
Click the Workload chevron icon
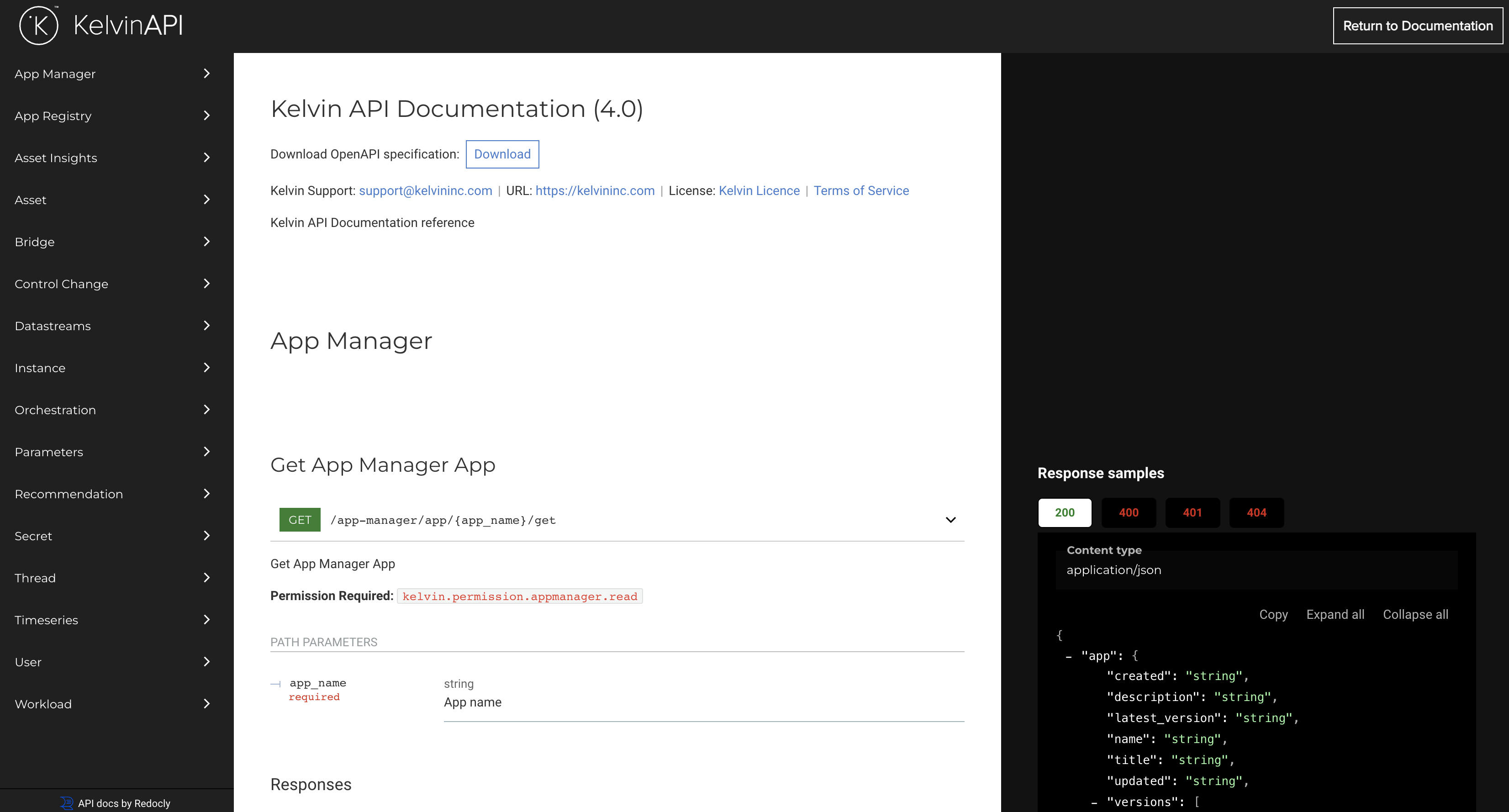click(x=206, y=704)
